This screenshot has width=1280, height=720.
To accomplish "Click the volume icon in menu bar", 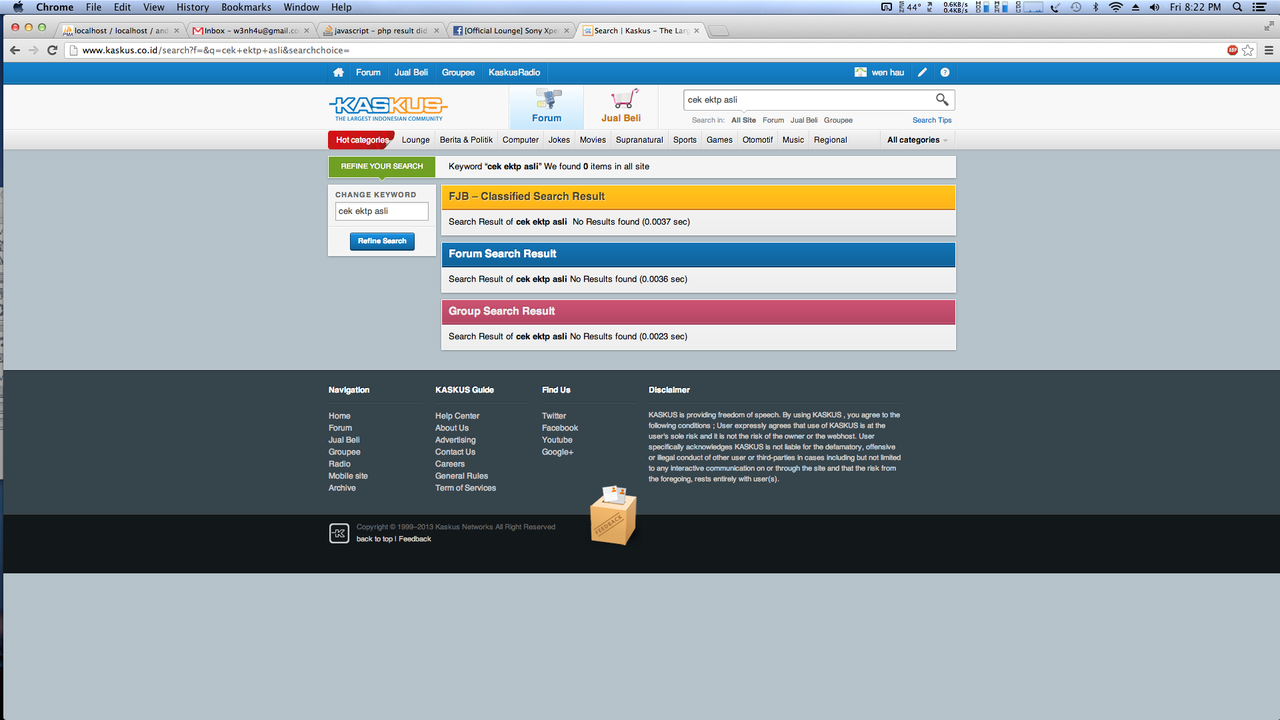I will coord(1155,7).
